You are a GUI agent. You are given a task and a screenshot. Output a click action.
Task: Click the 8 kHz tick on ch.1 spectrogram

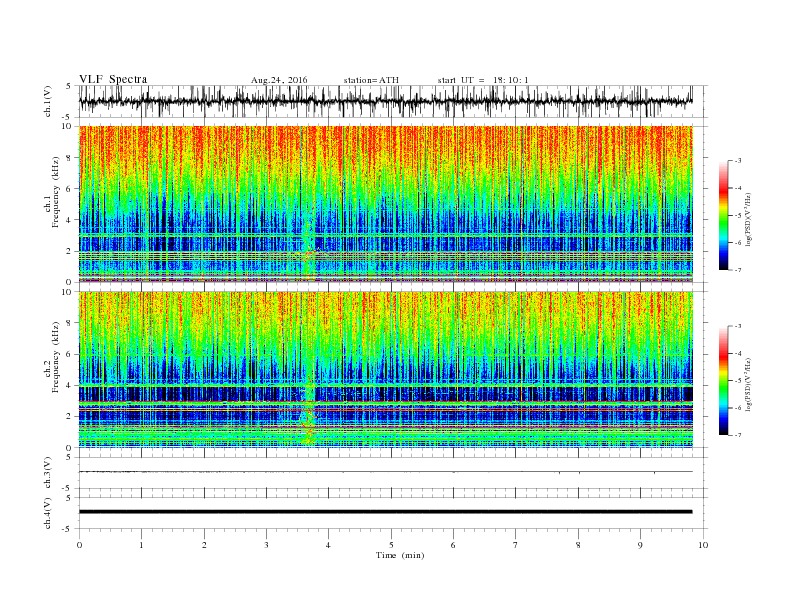pos(70,158)
